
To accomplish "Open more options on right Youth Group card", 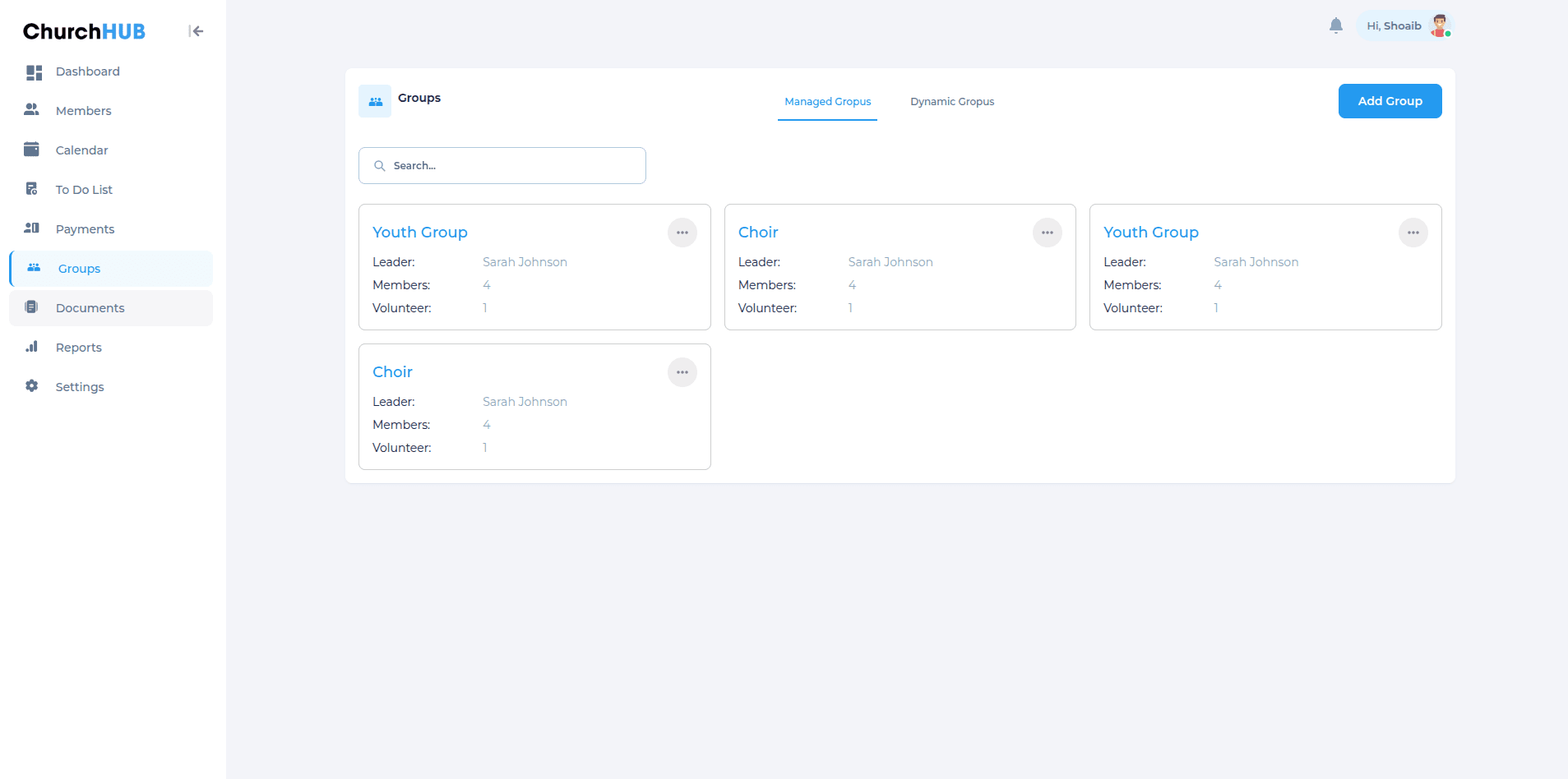I will pyautogui.click(x=1413, y=233).
